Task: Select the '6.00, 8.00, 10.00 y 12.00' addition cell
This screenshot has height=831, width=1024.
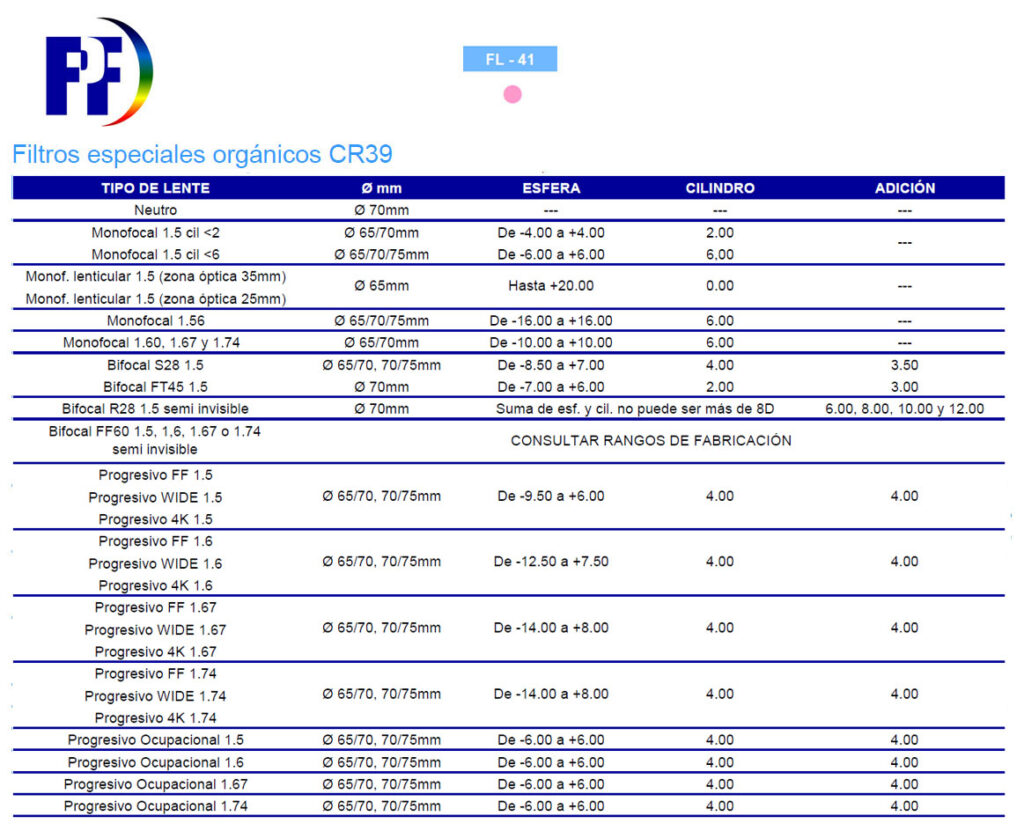Action: point(904,409)
